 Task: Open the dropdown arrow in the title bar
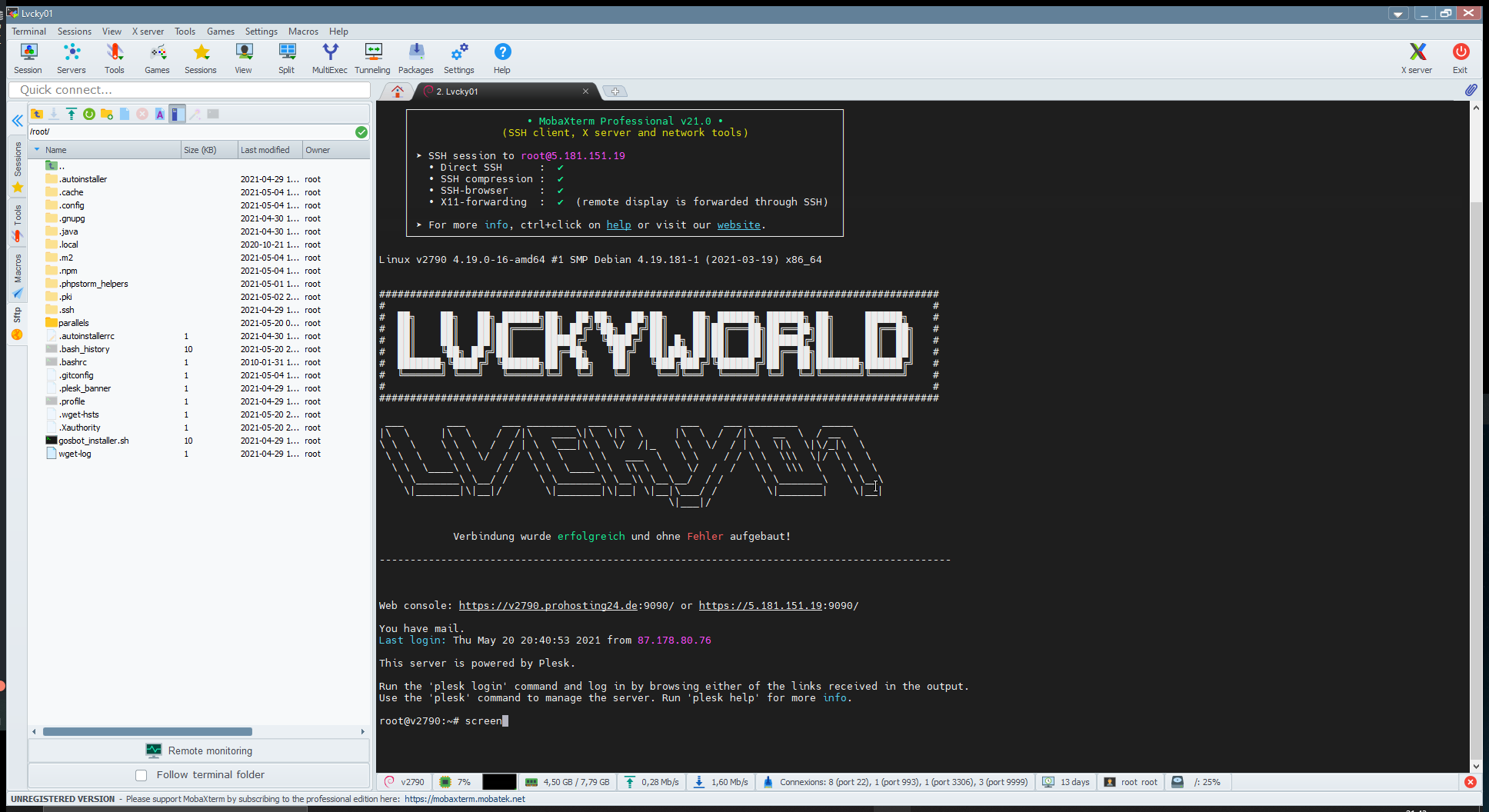coord(1397,14)
